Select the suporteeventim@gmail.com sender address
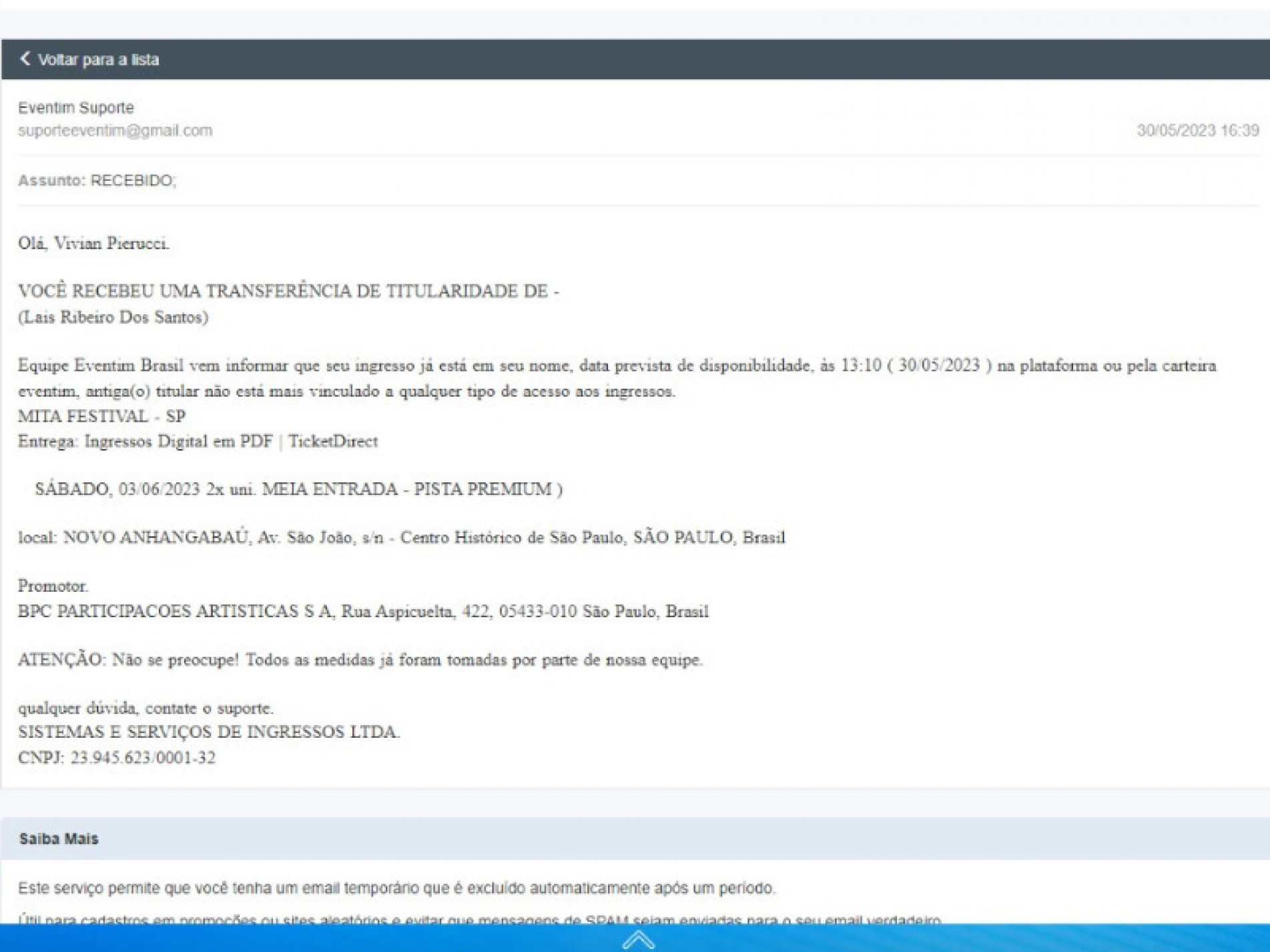1270x952 pixels. click(x=115, y=130)
